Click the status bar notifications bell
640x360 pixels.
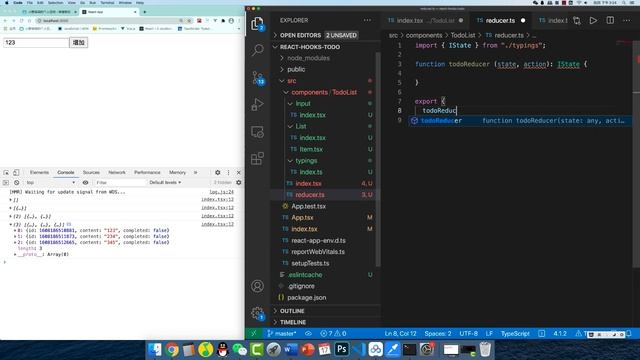629,333
